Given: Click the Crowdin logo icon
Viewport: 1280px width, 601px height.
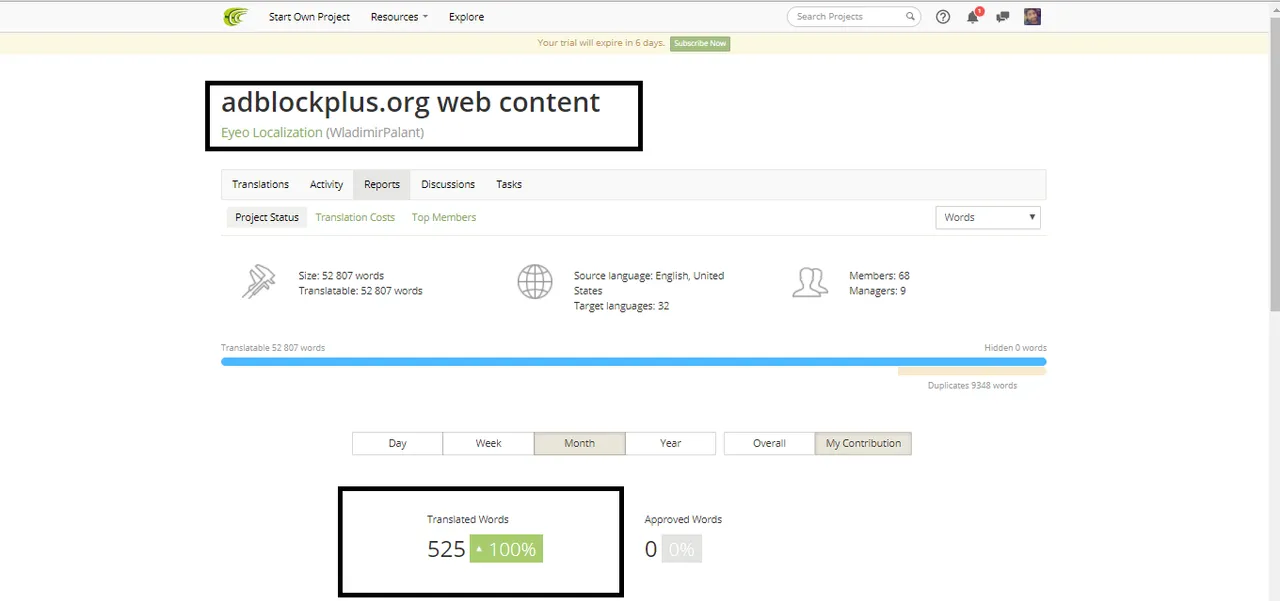Looking at the screenshot, I should point(235,16).
